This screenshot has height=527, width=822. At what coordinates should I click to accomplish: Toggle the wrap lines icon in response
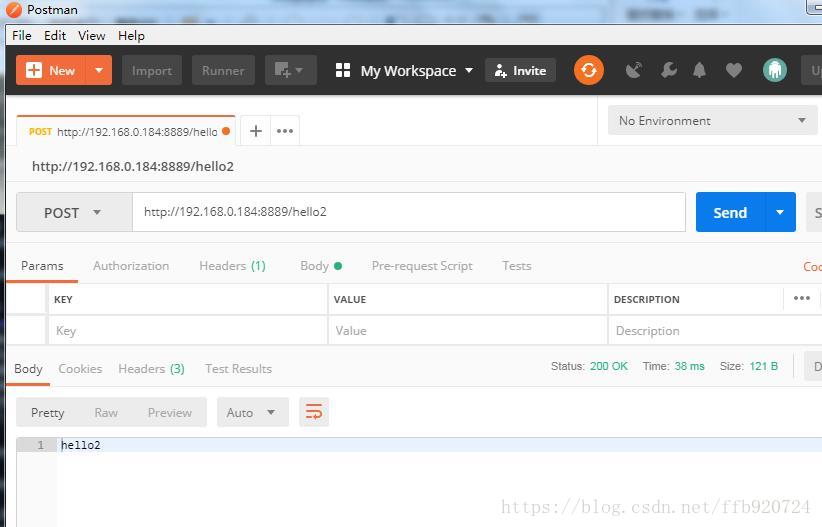click(314, 412)
